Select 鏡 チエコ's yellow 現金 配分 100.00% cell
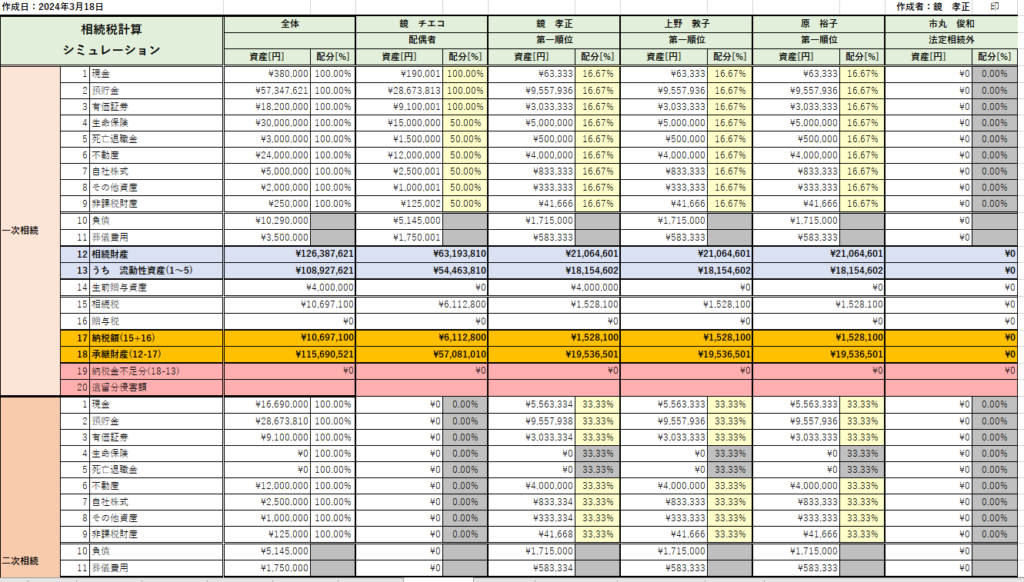Screen dimensions: 1024x582 point(465,73)
